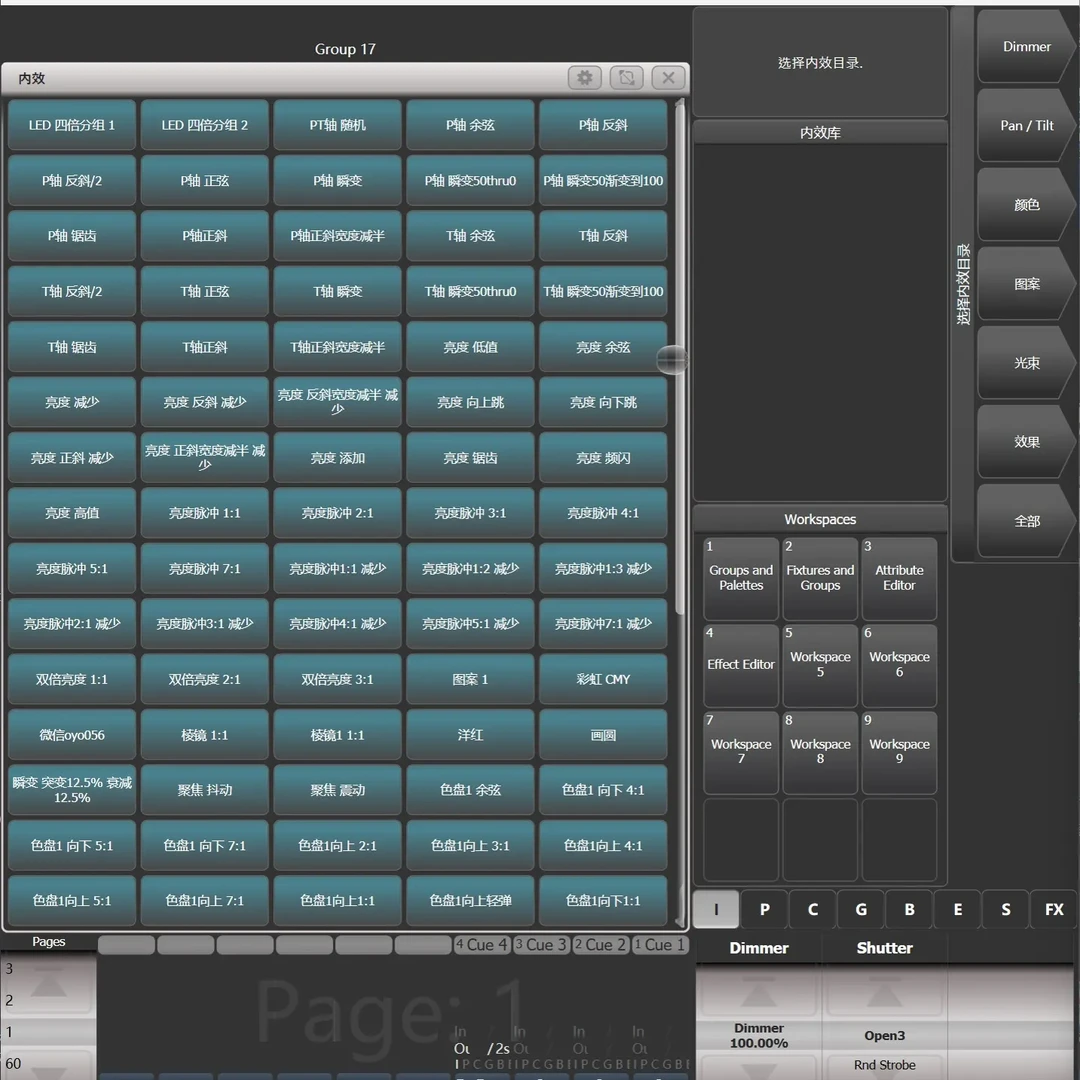Open the effects window settings gear
Viewport: 1080px width, 1080px height.
coord(585,77)
